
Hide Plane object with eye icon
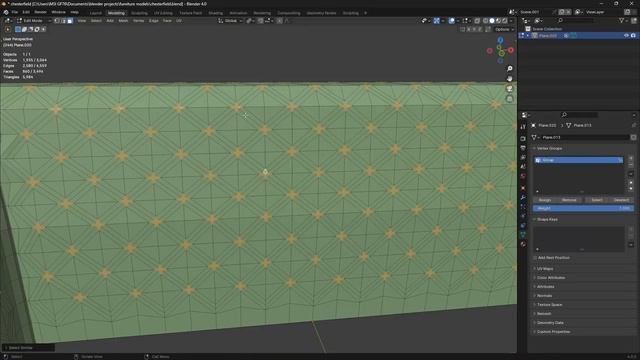[626, 36]
